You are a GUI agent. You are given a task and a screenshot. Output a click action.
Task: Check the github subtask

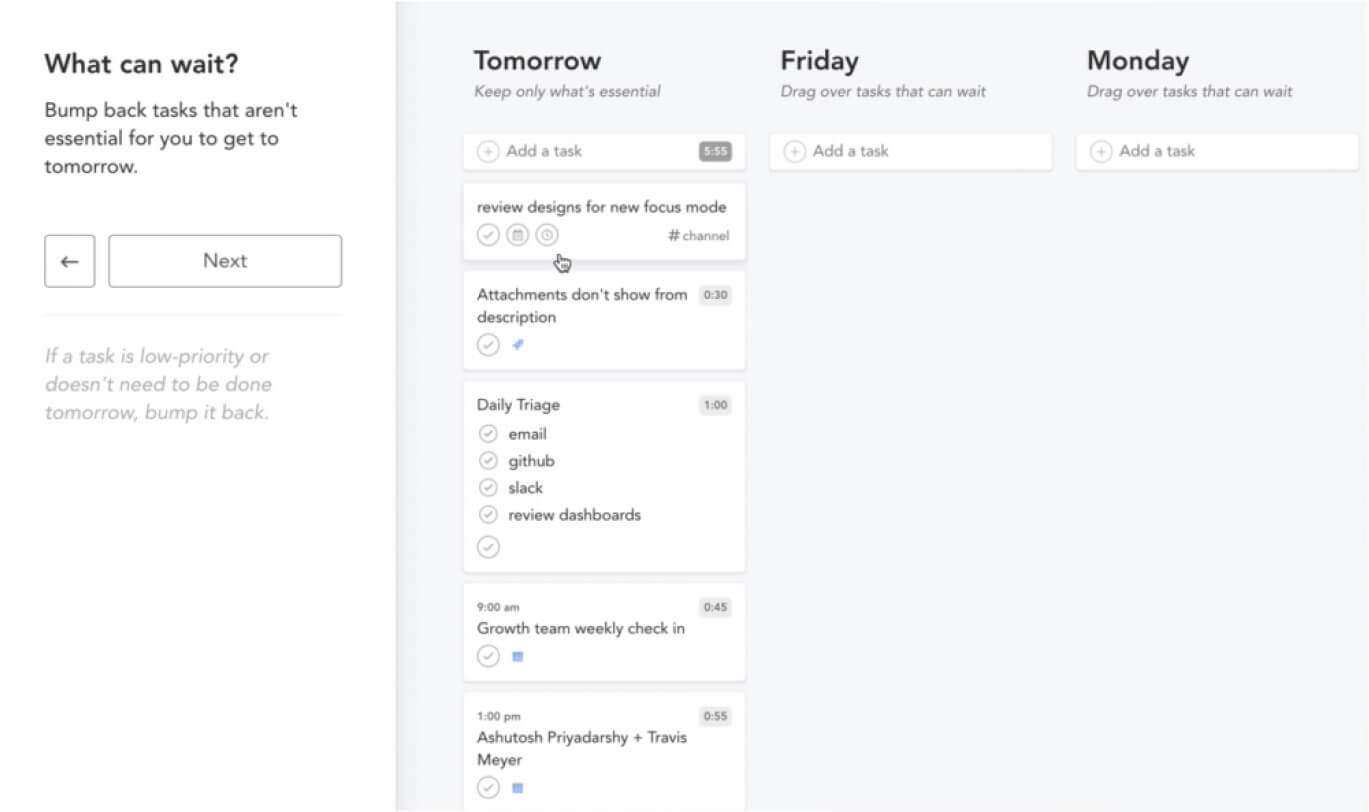pos(488,461)
